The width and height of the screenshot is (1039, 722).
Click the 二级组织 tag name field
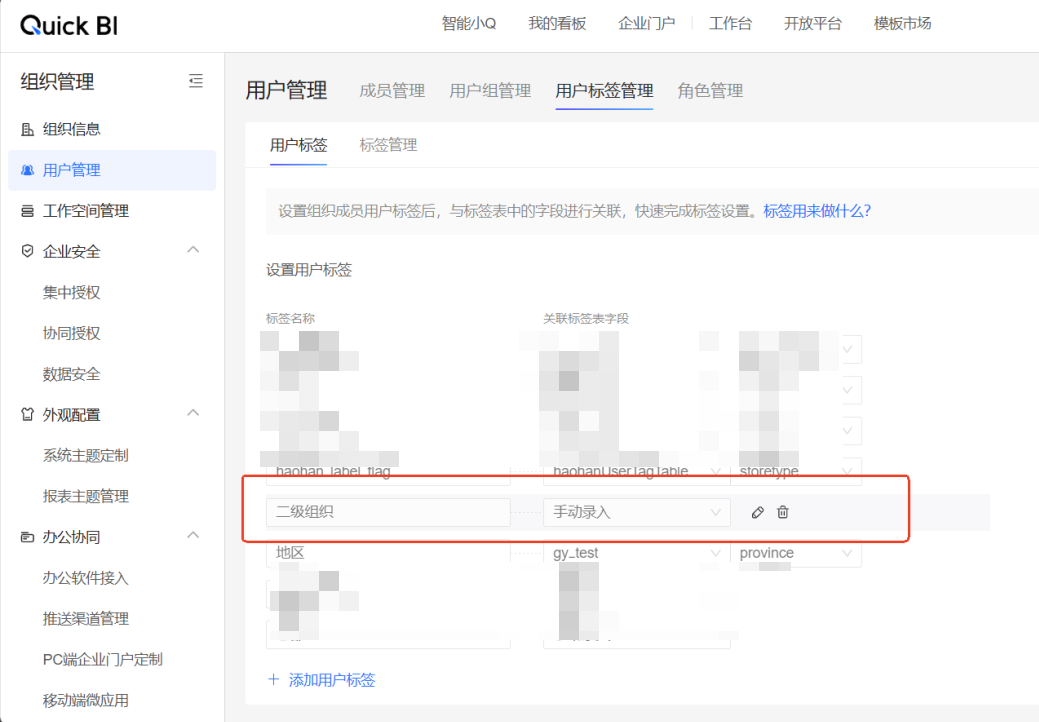coord(388,512)
